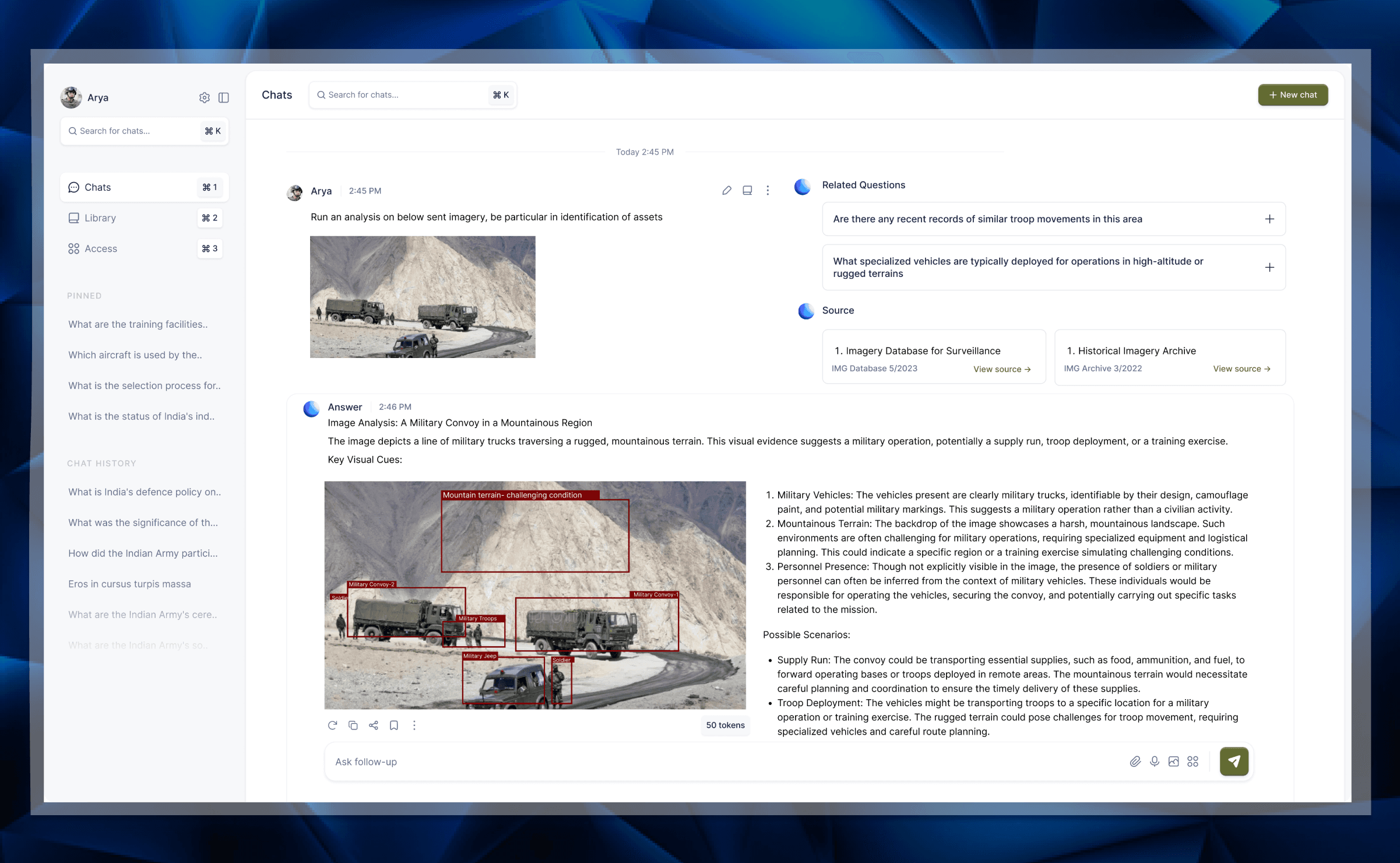
Task: Click the attach file paperclip icon
Action: 1135,762
